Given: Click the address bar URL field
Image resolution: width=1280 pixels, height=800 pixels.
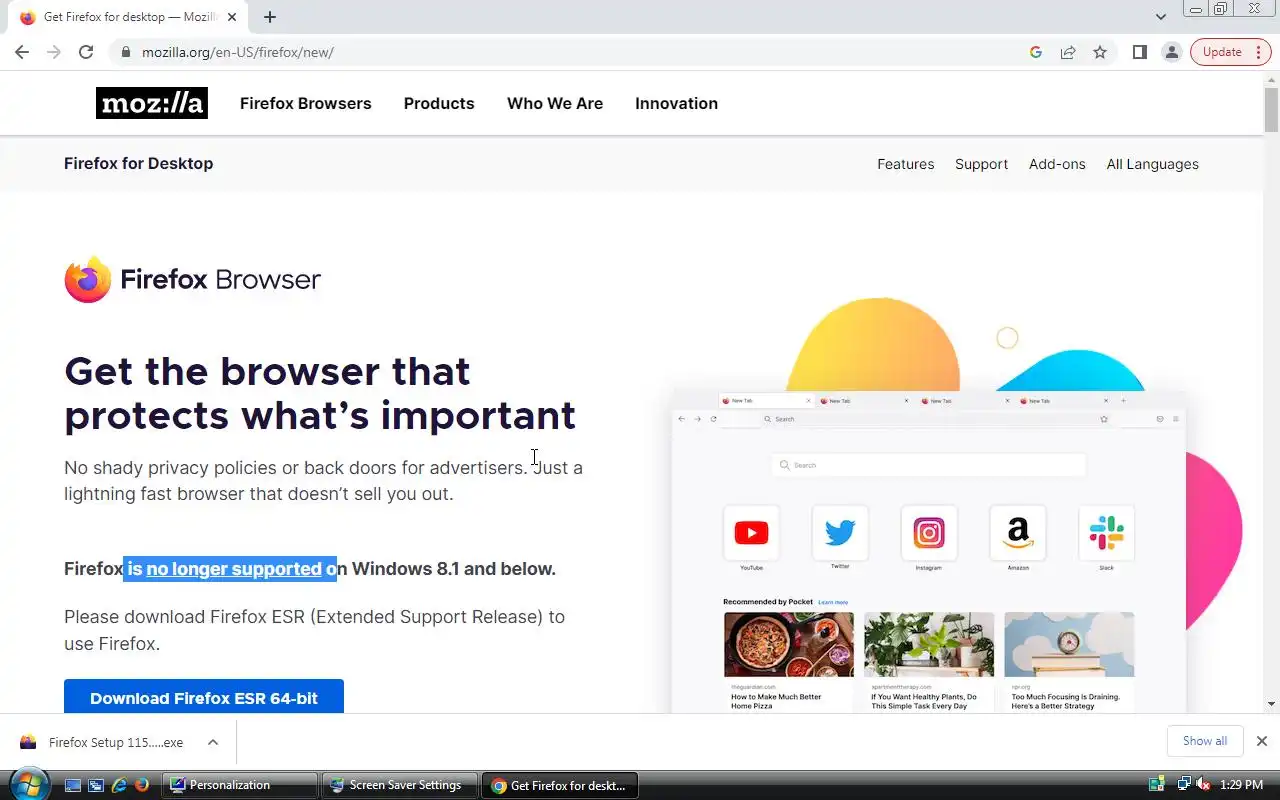Looking at the screenshot, I should tap(570, 52).
